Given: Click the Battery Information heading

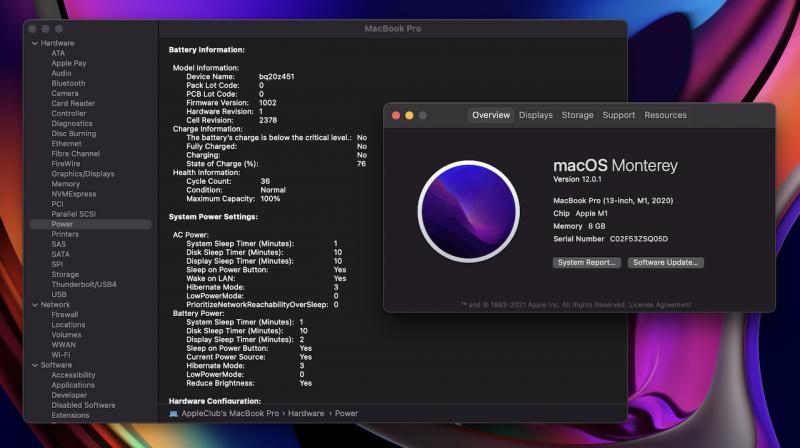Looking at the screenshot, I should point(207,49).
